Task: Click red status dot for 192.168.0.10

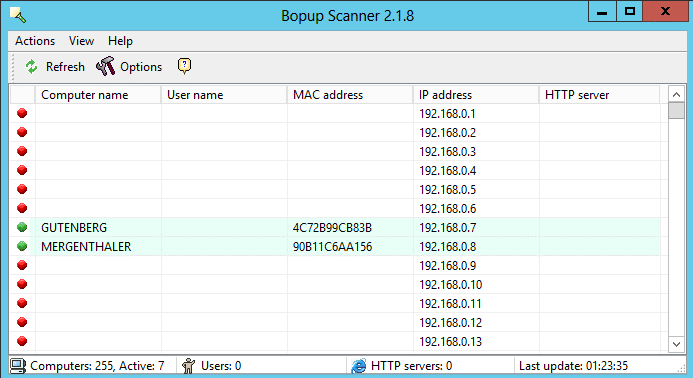Action: pyautogui.click(x=22, y=284)
